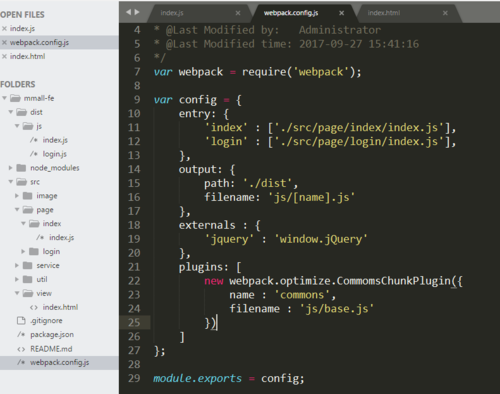Select the node_modules folder name
Viewport: 500px width, 394px height.
55,168
